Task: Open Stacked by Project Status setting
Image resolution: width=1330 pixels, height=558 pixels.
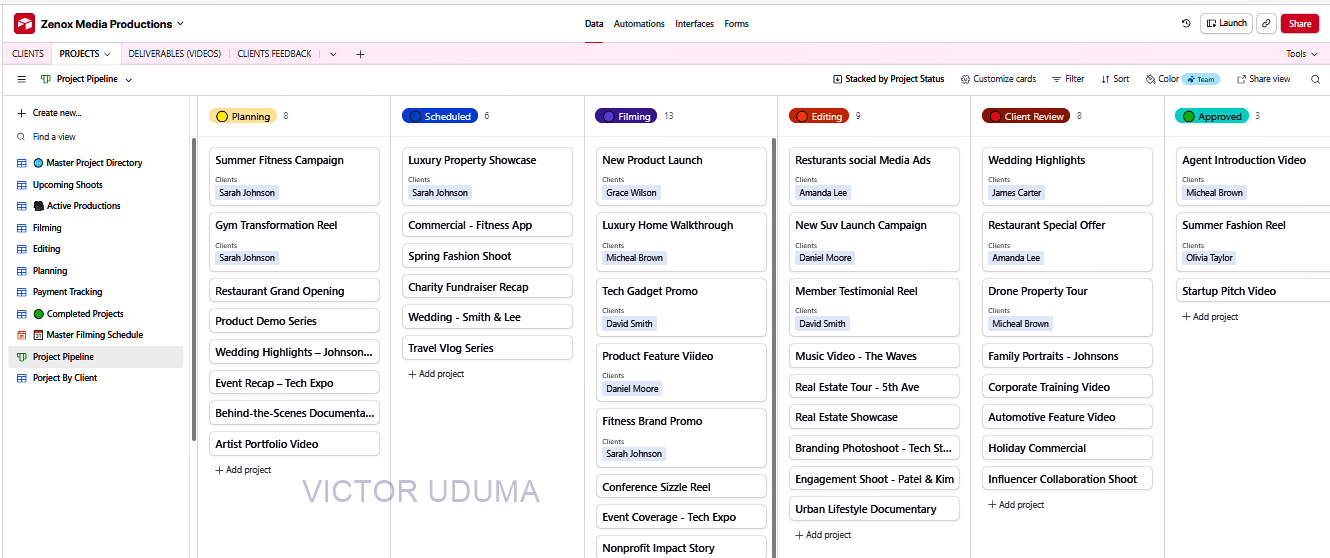Action: (888, 79)
